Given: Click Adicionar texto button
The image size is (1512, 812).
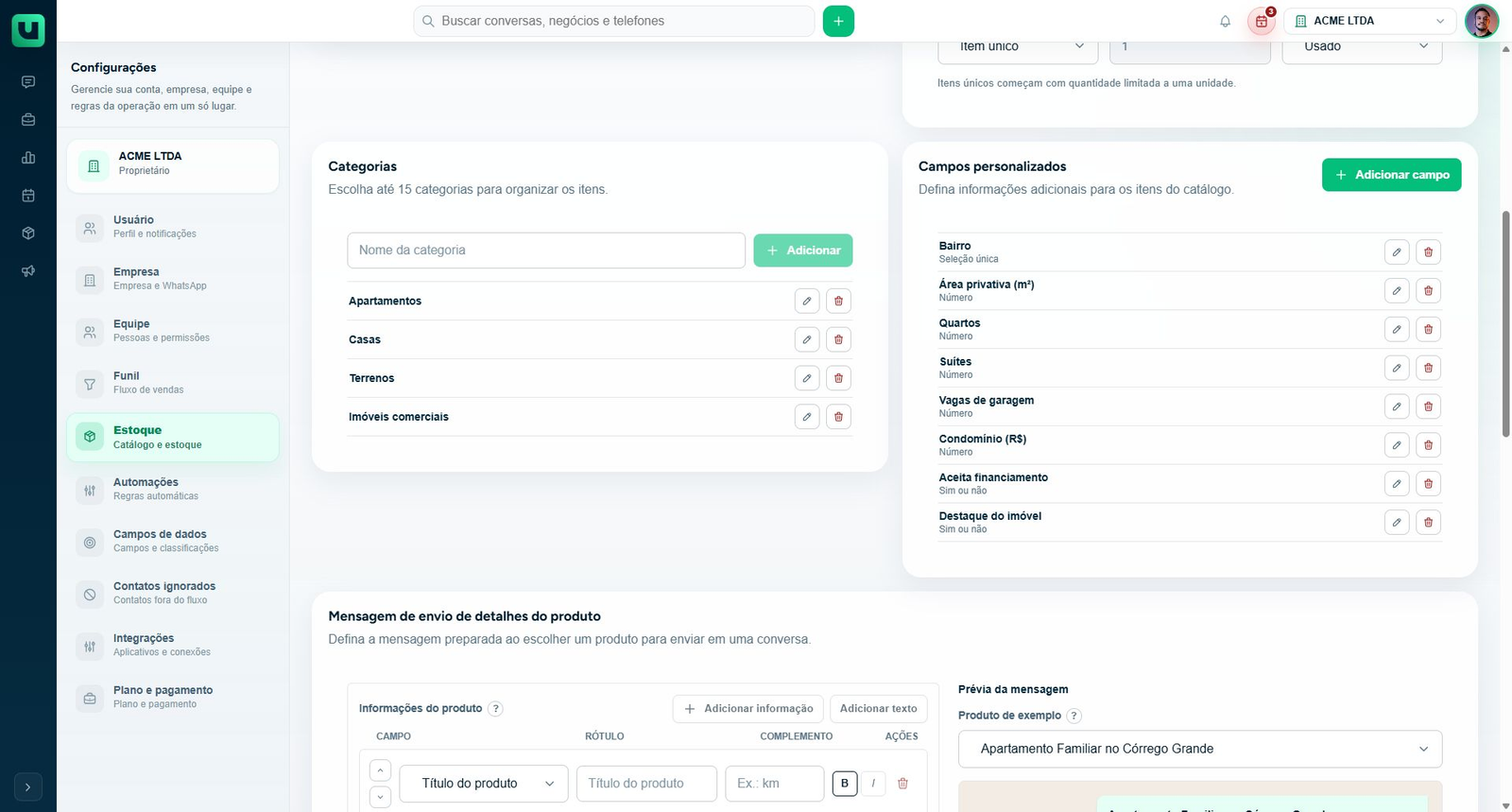Looking at the screenshot, I should tap(879, 708).
